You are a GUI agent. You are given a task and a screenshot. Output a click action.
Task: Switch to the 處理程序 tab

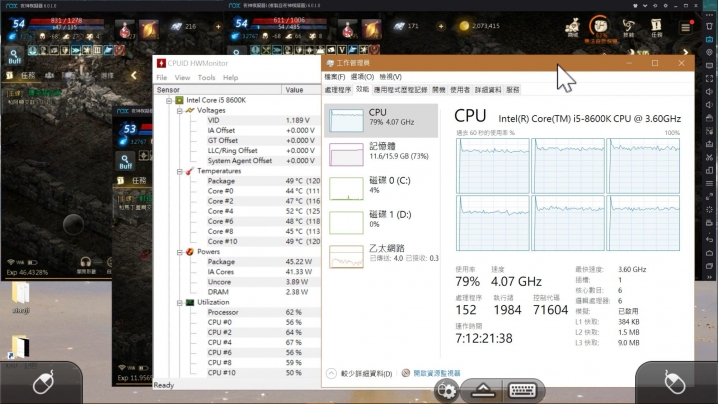click(x=338, y=90)
